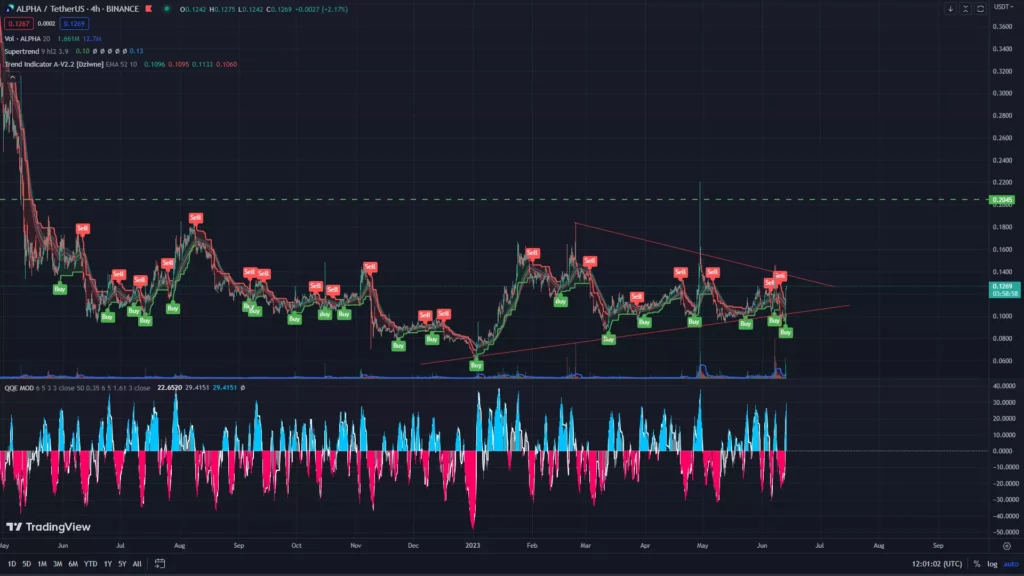Select the All range tab

pyautogui.click(x=137, y=564)
